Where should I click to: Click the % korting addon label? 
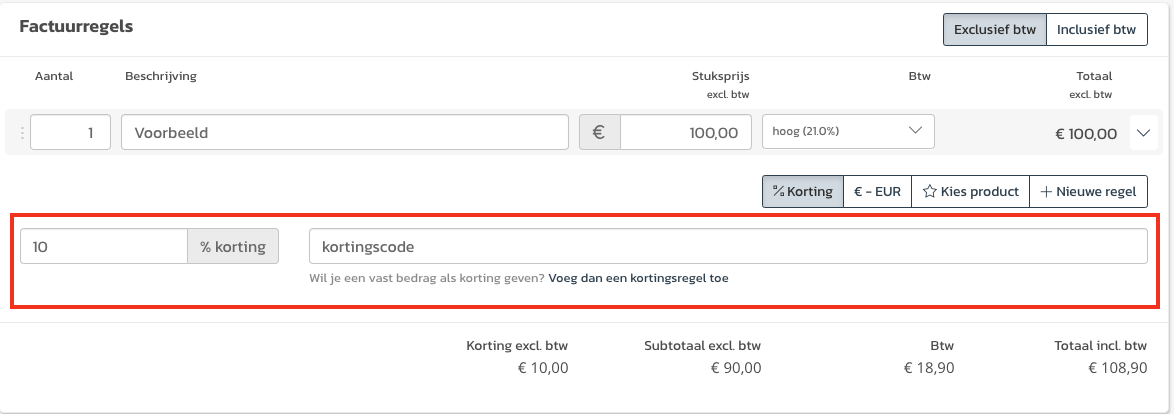(x=233, y=246)
